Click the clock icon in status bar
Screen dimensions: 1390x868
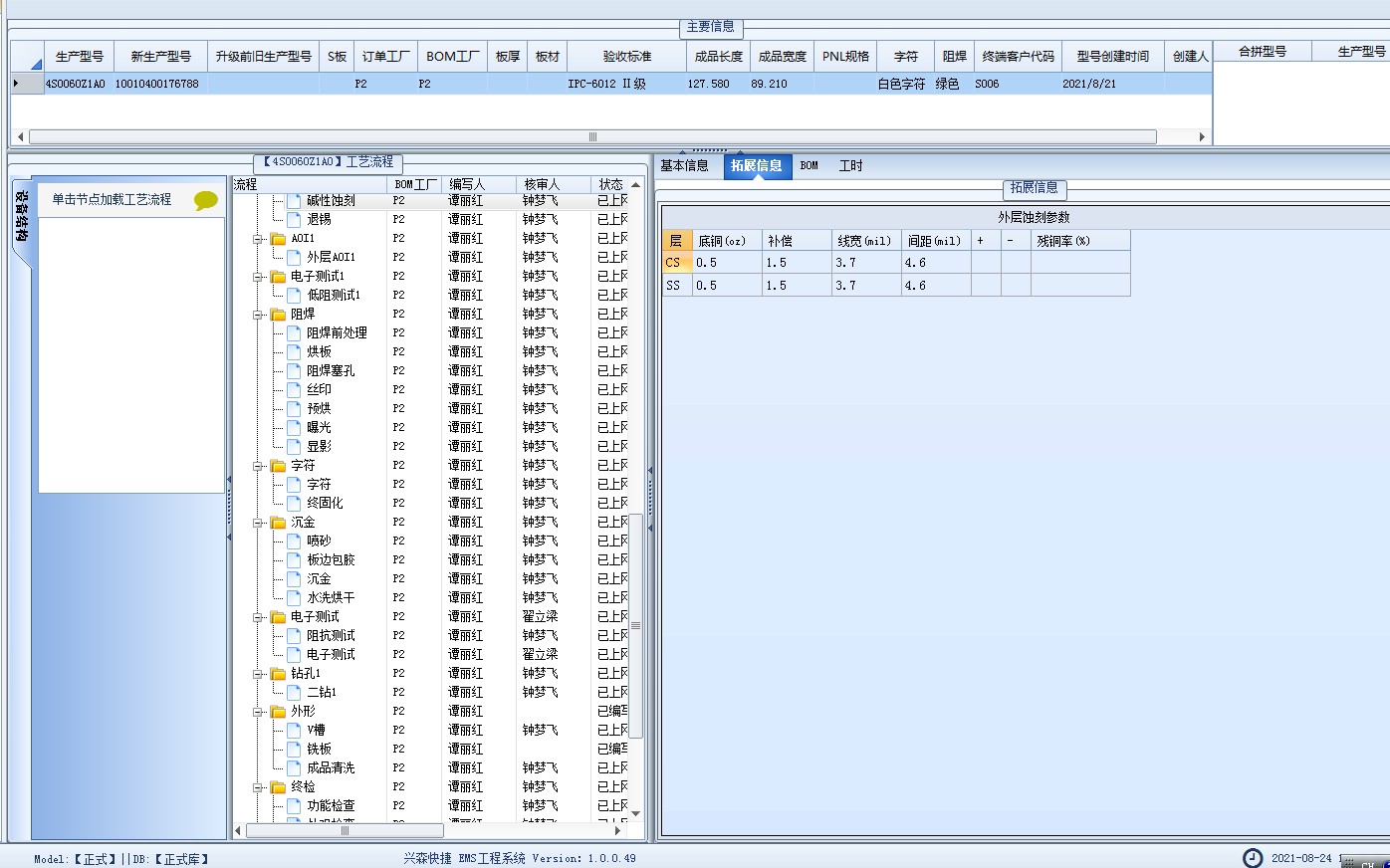click(x=1253, y=858)
